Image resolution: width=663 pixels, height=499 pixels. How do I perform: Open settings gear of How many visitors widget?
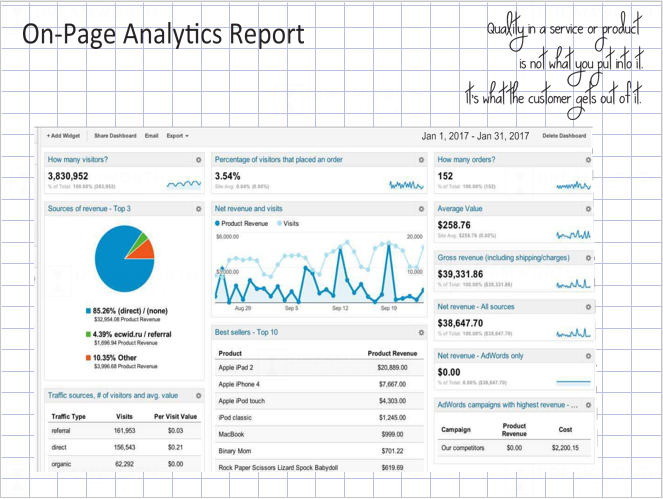198,160
